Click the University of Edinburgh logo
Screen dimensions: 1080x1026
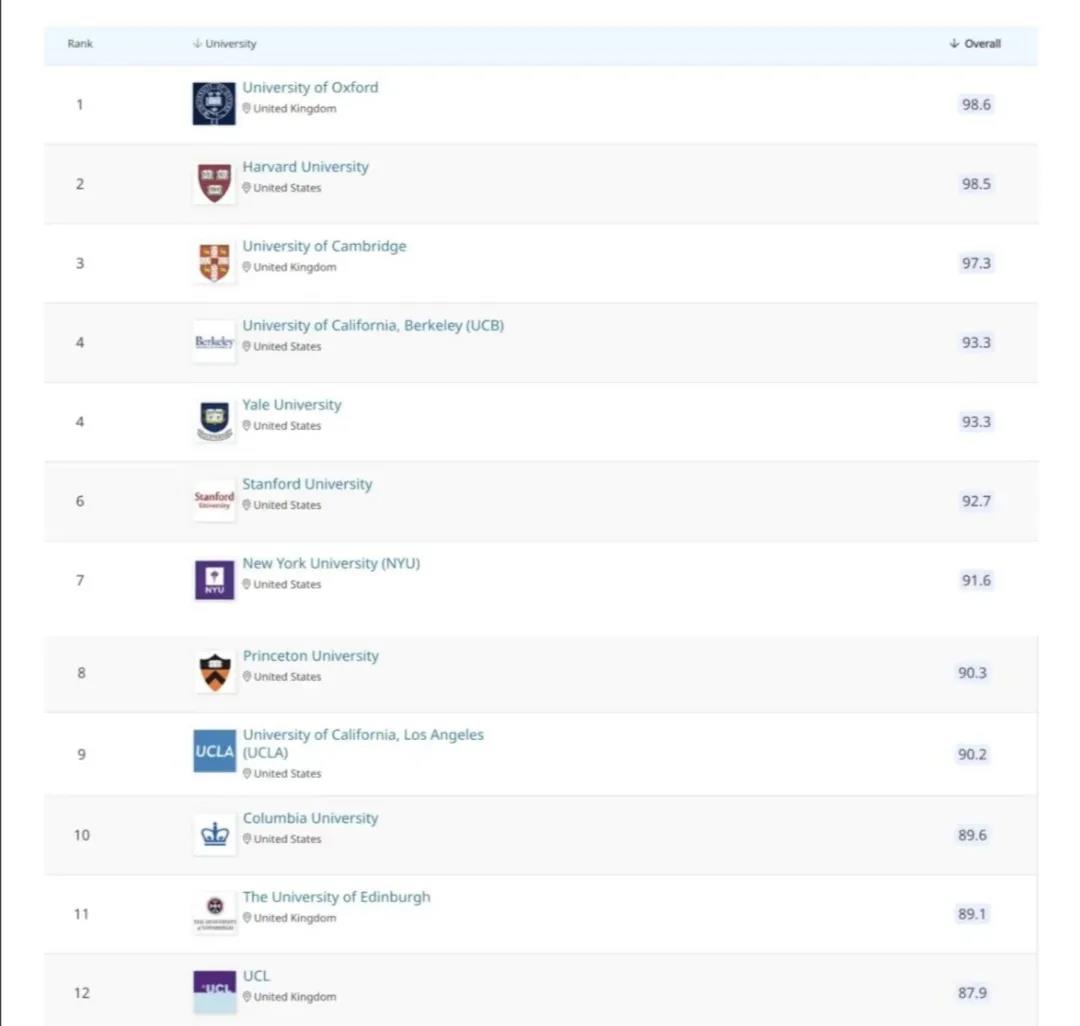click(214, 913)
